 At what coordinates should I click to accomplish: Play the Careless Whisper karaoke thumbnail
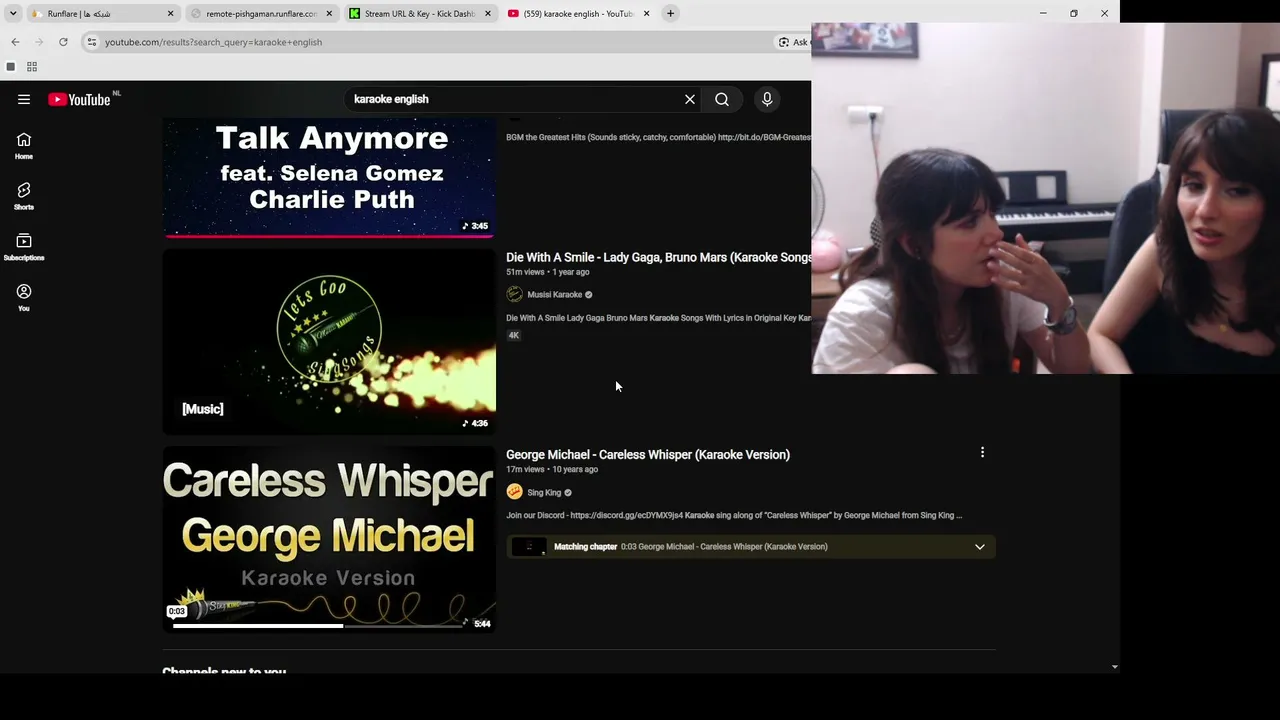(x=329, y=540)
